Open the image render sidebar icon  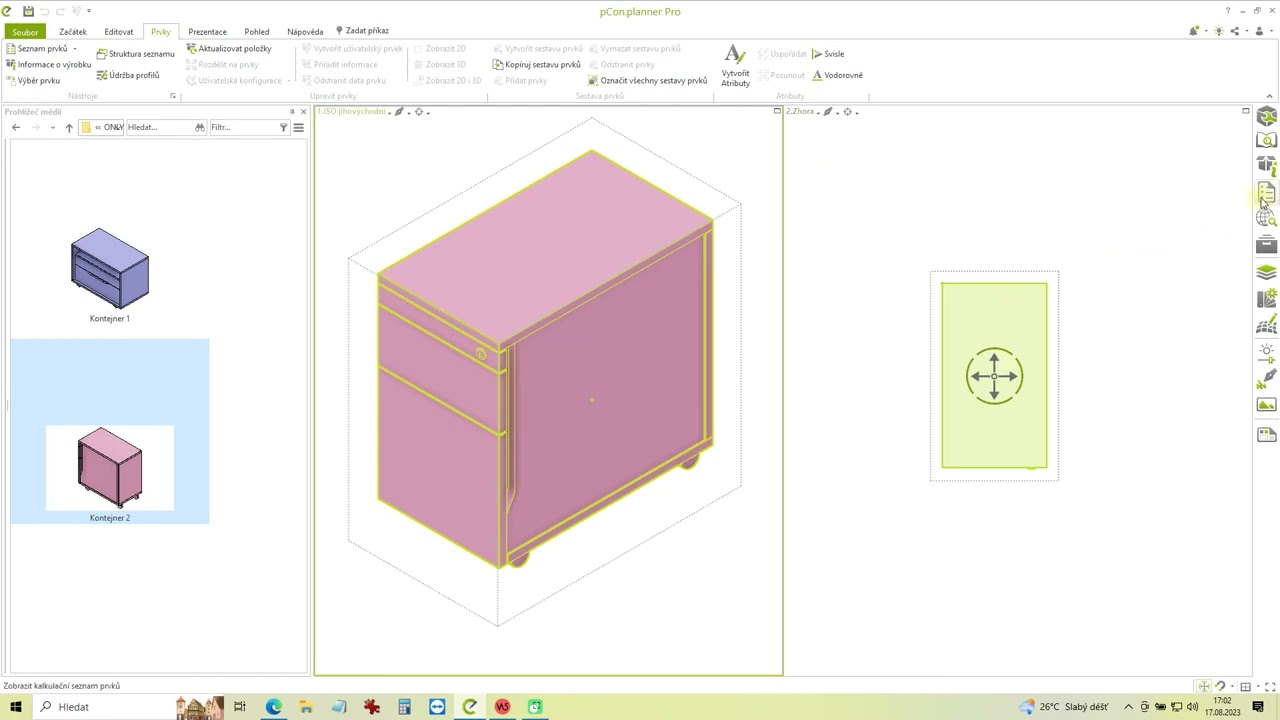point(1266,405)
